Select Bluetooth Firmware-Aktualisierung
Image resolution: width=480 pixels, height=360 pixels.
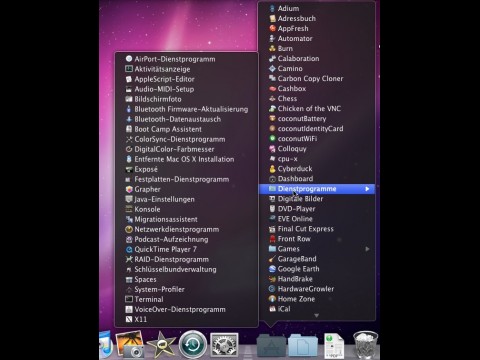[x=187, y=109]
